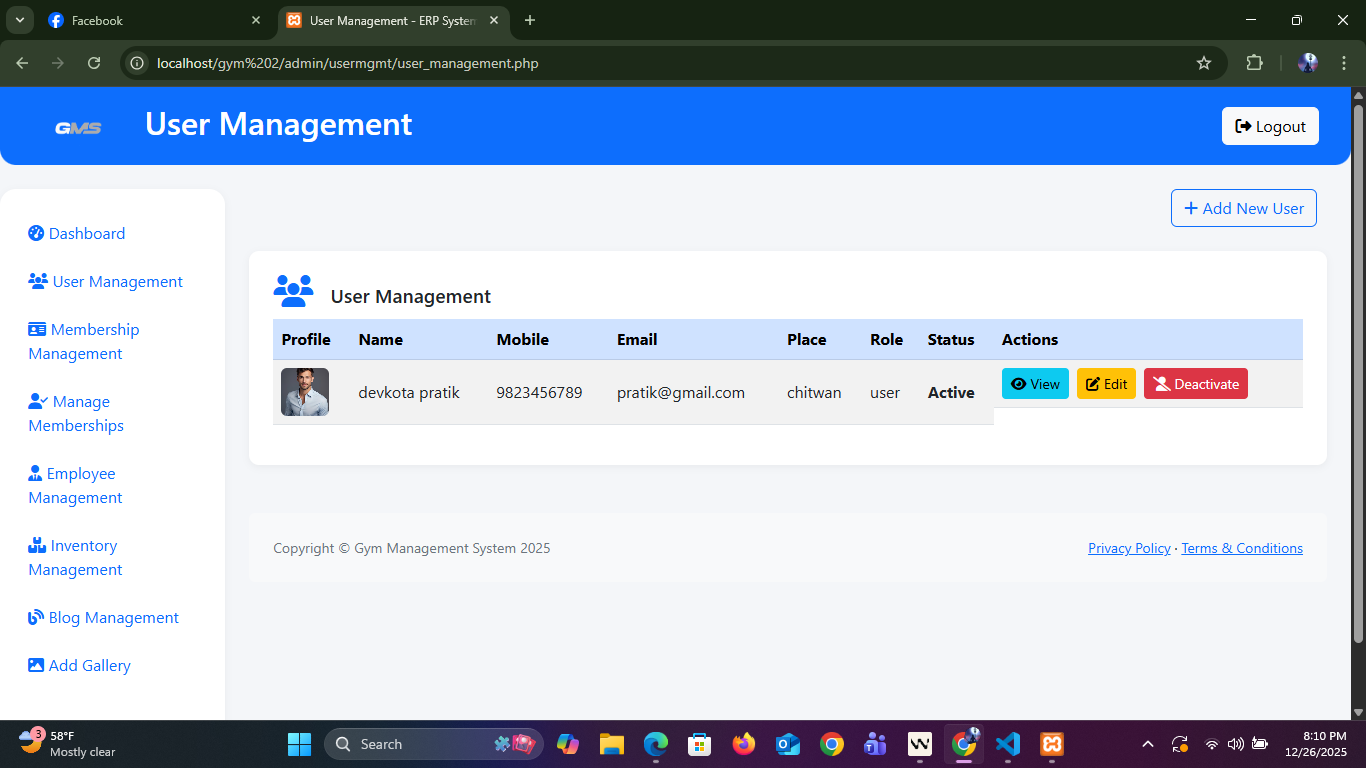1366x768 pixels.
Task: Edit the devkota pratik user
Action: click(x=1106, y=384)
